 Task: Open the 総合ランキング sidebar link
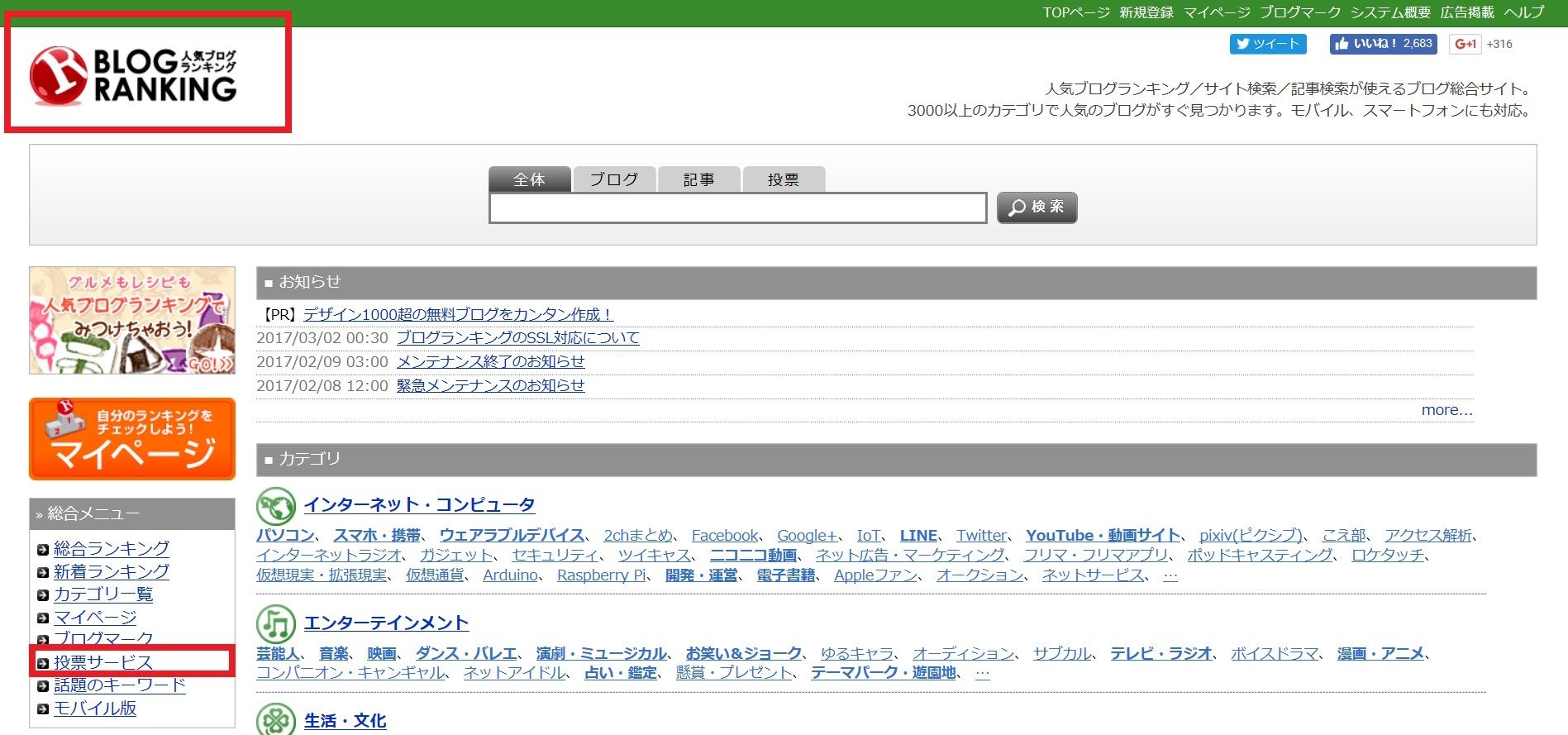click(112, 549)
